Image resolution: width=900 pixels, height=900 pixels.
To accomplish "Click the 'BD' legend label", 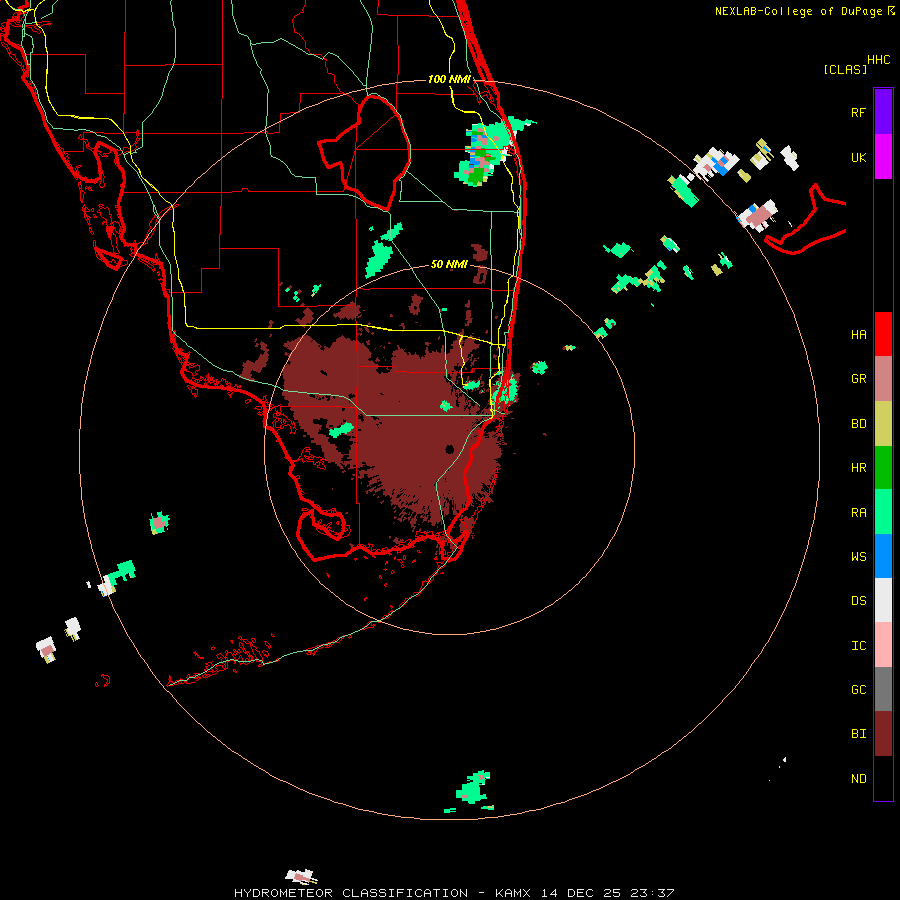I will [859, 424].
